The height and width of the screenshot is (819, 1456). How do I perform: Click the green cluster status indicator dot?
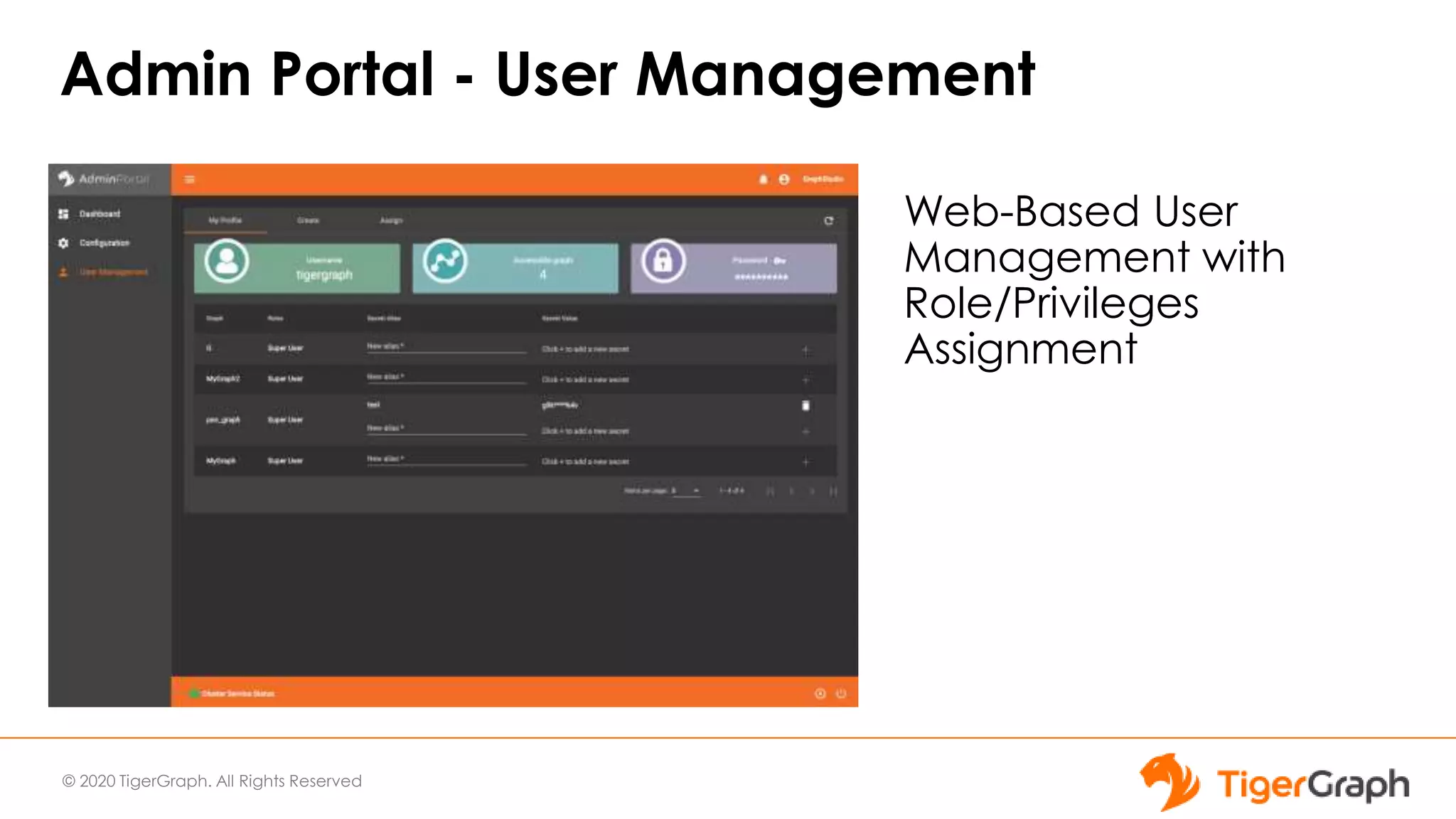(193, 693)
